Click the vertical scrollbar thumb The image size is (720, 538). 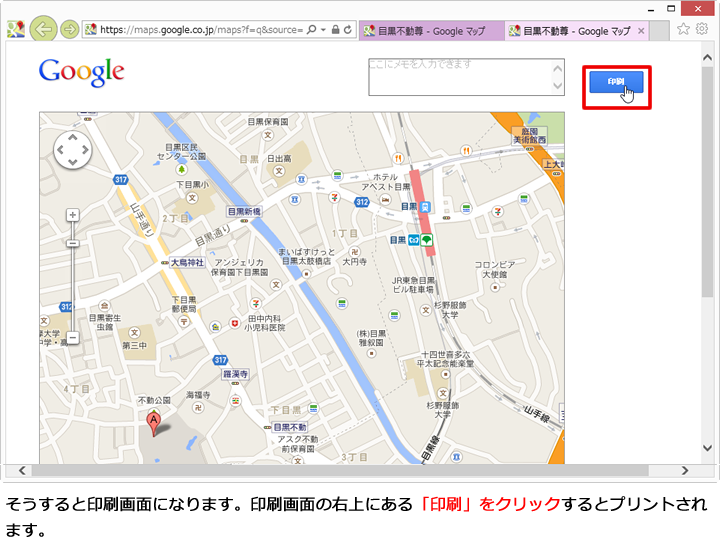point(707,182)
